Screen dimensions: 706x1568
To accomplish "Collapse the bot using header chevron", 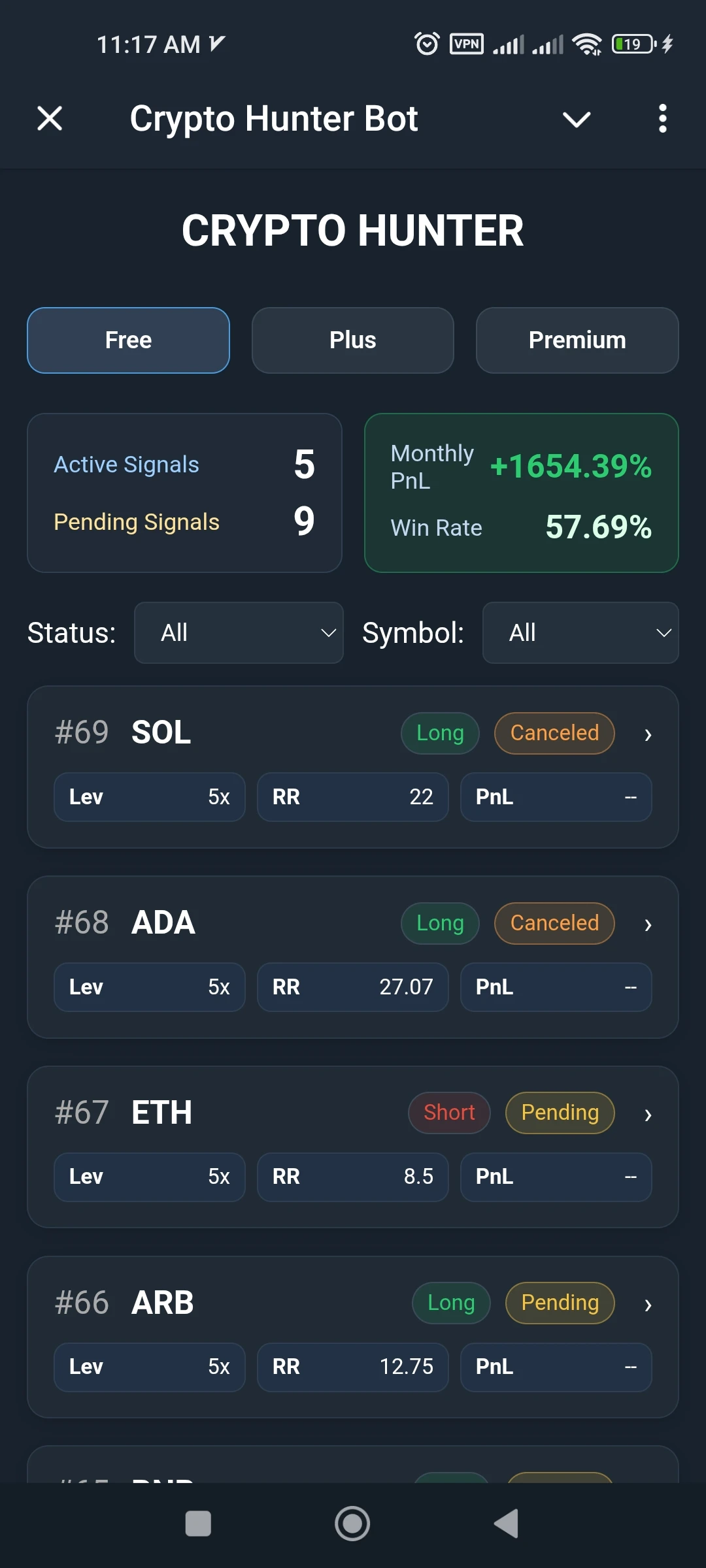I will pos(577,119).
